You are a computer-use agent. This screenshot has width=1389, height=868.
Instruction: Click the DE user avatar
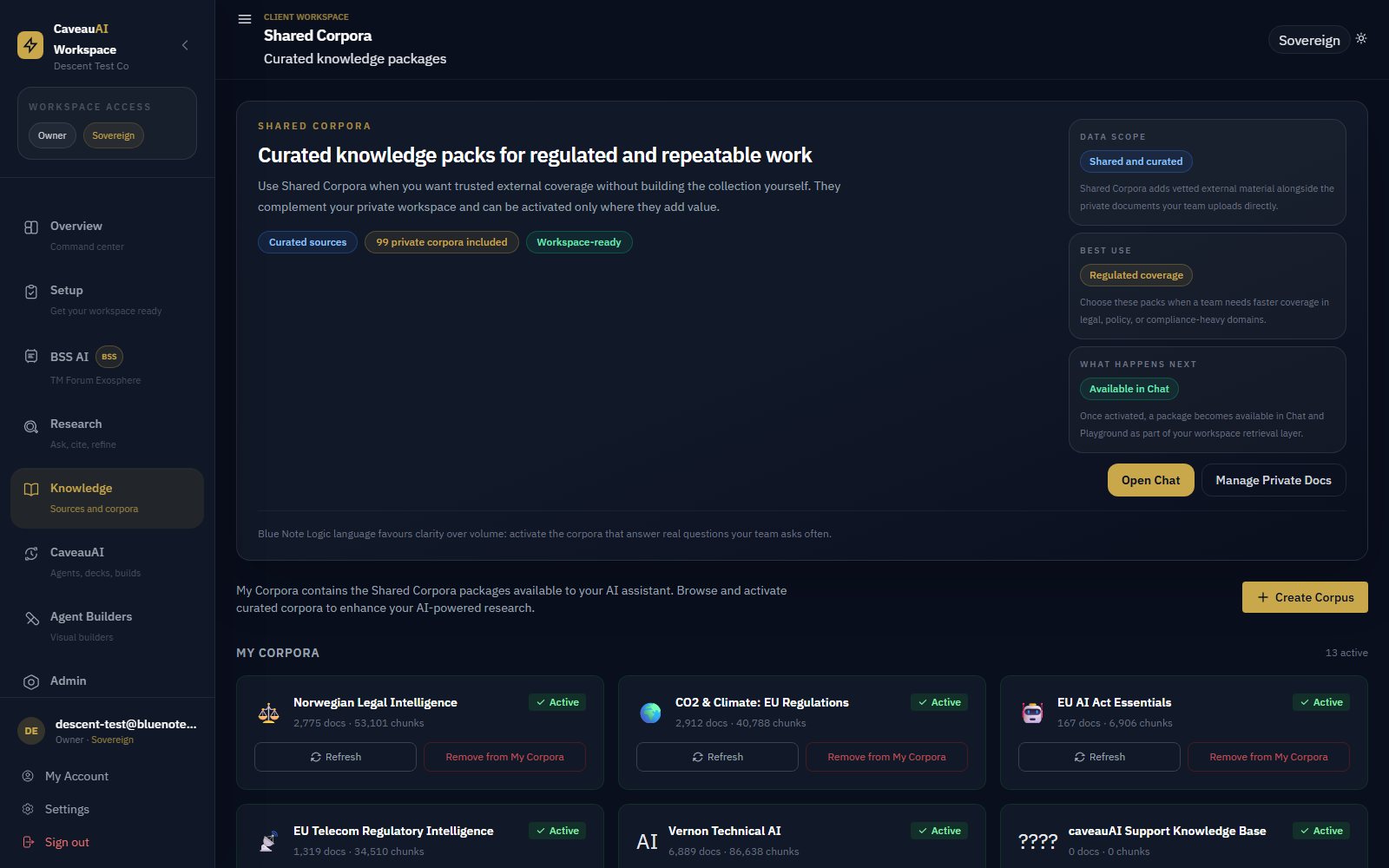point(31,731)
